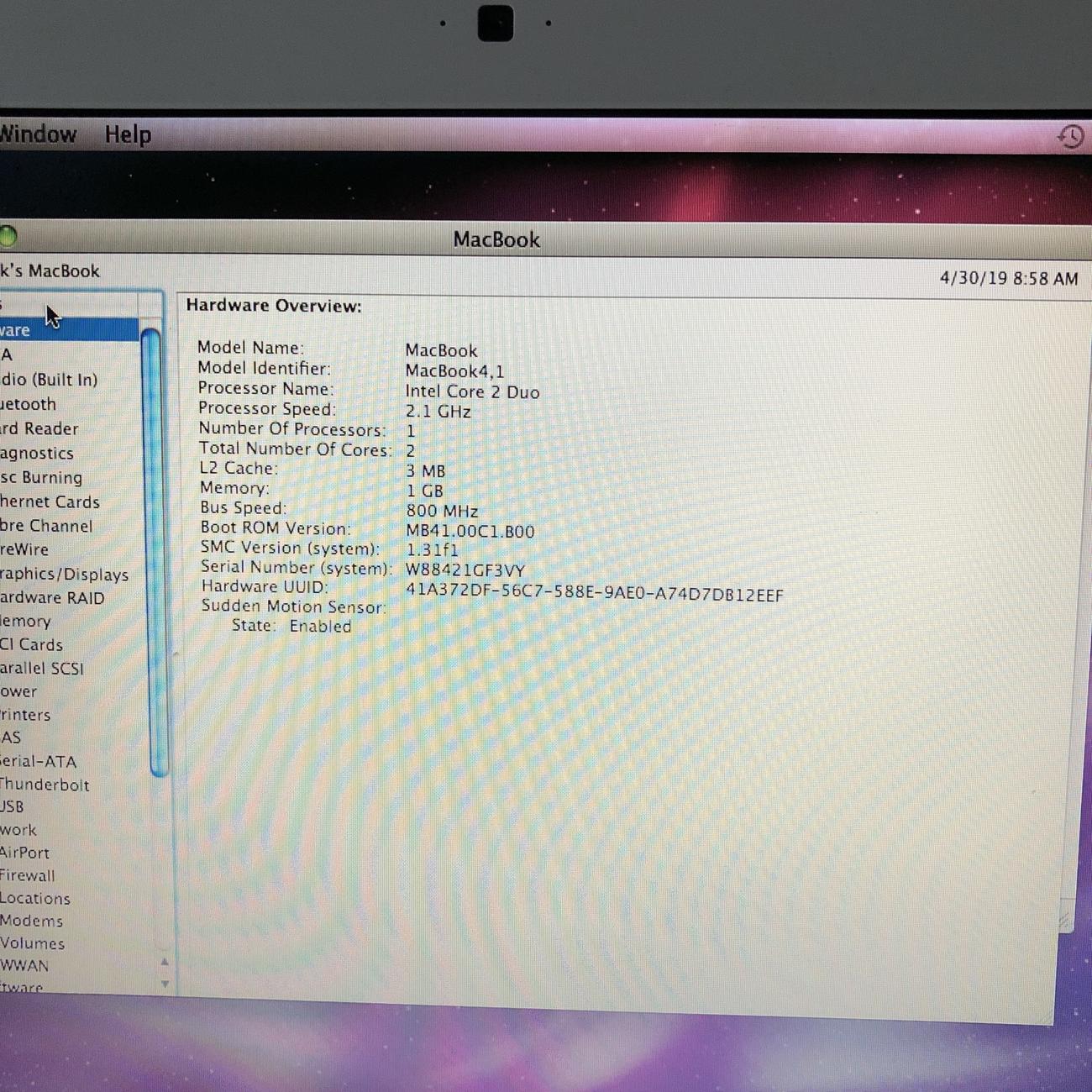
Task: Click the L2 Cache value 3 MB
Action: coord(425,471)
